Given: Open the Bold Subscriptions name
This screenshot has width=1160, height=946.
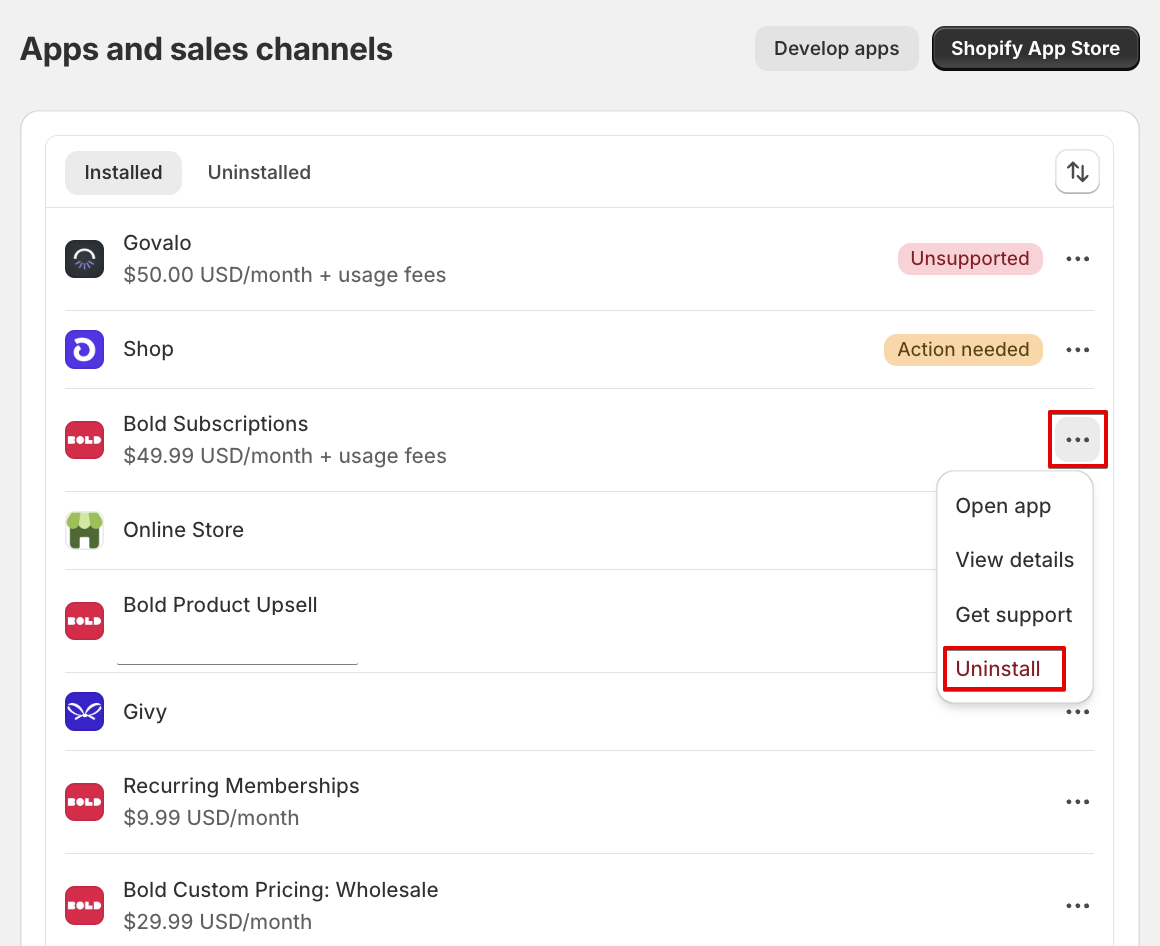Looking at the screenshot, I should click(215, 424).
